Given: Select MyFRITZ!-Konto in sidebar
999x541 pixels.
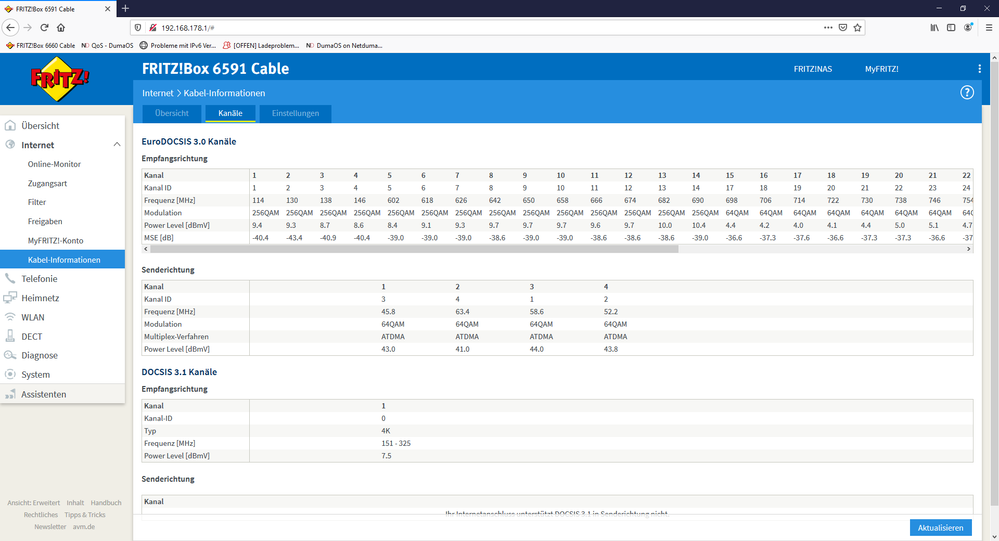Looking at the screenshot, I should pyautogui.click(x=55, y=240).
